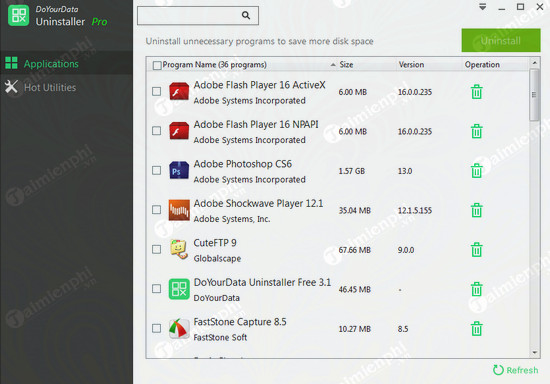This screenshot has height=384, width=550.
Task: Click the Program Name sort arrow
Action: tap(333, 65)
